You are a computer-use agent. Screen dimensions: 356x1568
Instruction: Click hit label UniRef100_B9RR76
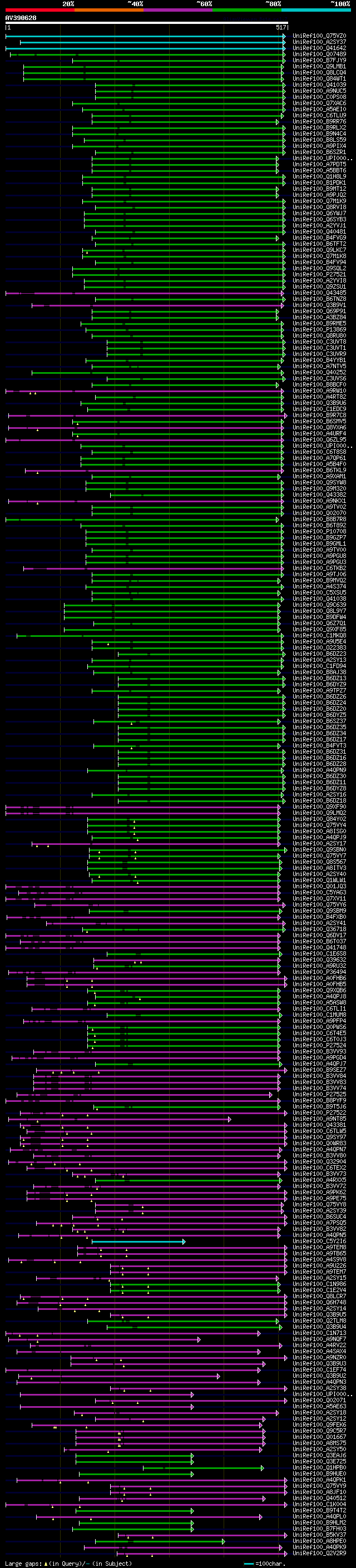[319, 121]
